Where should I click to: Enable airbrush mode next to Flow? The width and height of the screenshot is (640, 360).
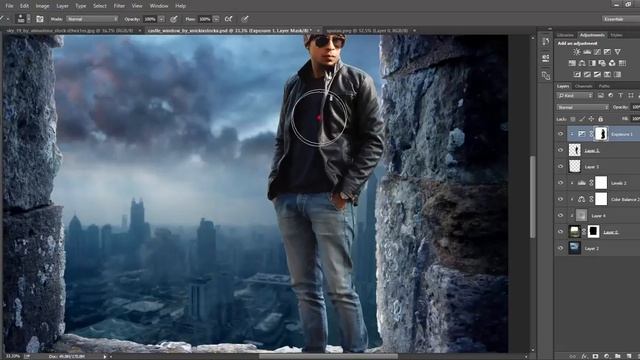coord(229,19)
